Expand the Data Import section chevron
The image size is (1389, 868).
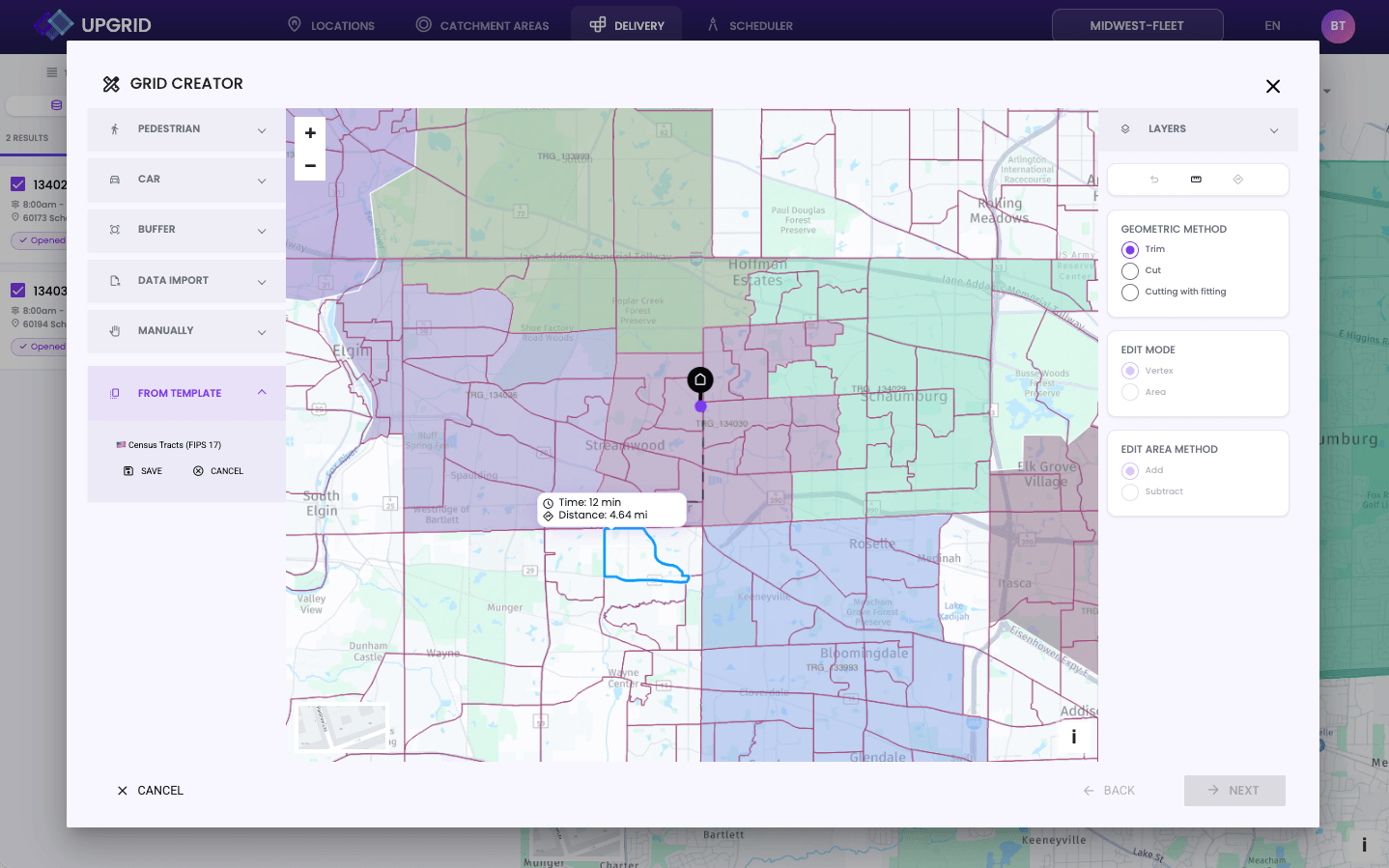point(262,282)
